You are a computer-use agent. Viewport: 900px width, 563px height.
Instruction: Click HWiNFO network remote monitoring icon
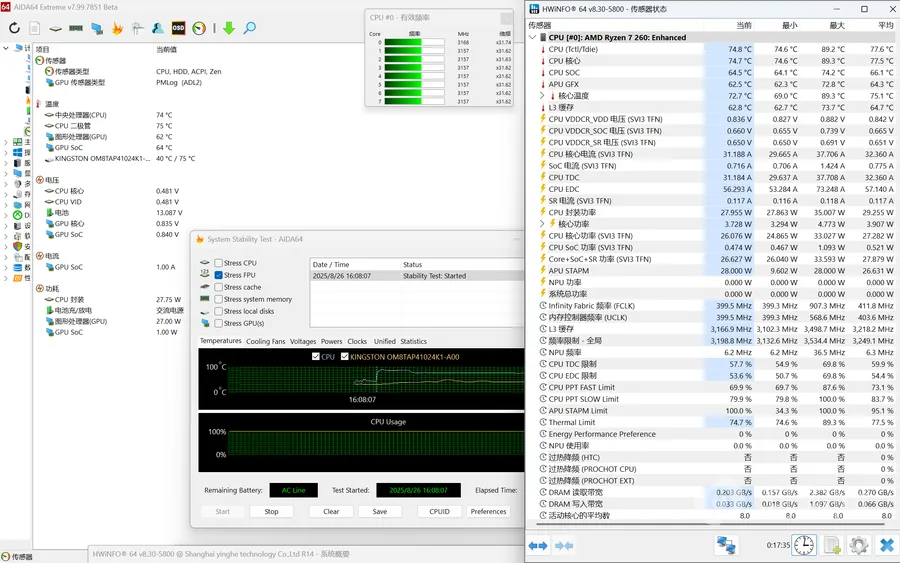tap(726, 545)
